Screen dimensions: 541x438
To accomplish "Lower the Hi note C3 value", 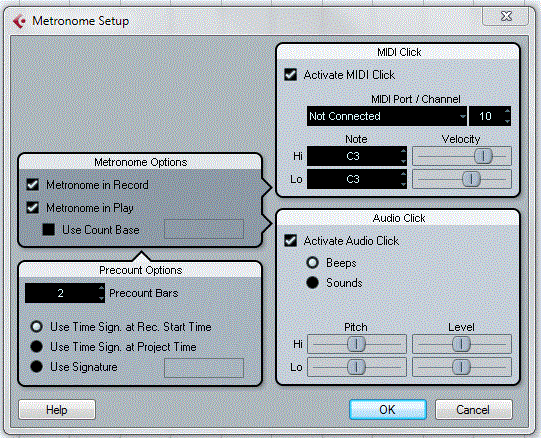I will pyautogui.click(x=403, y=161).
